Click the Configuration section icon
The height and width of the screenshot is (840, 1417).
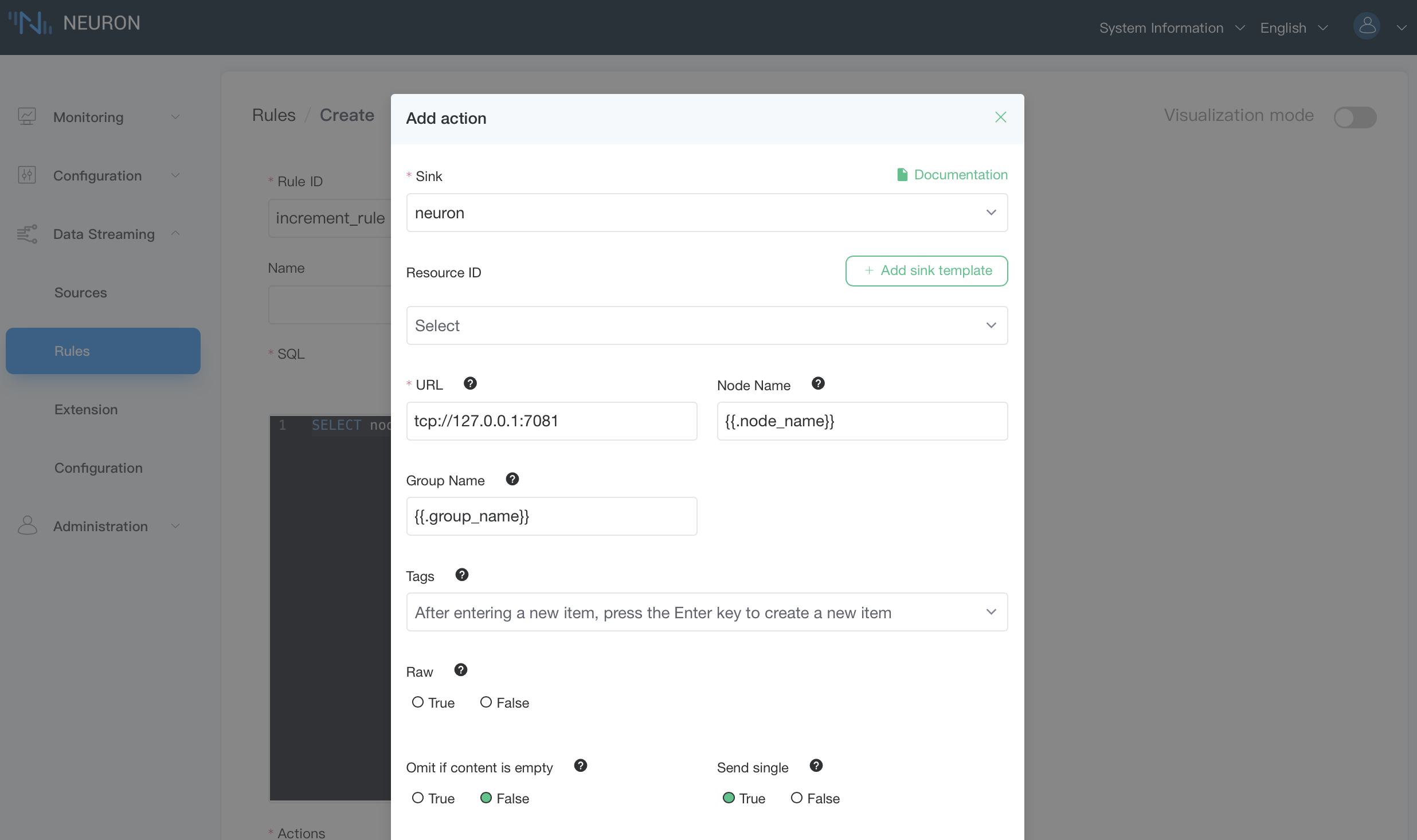(27, 176)
